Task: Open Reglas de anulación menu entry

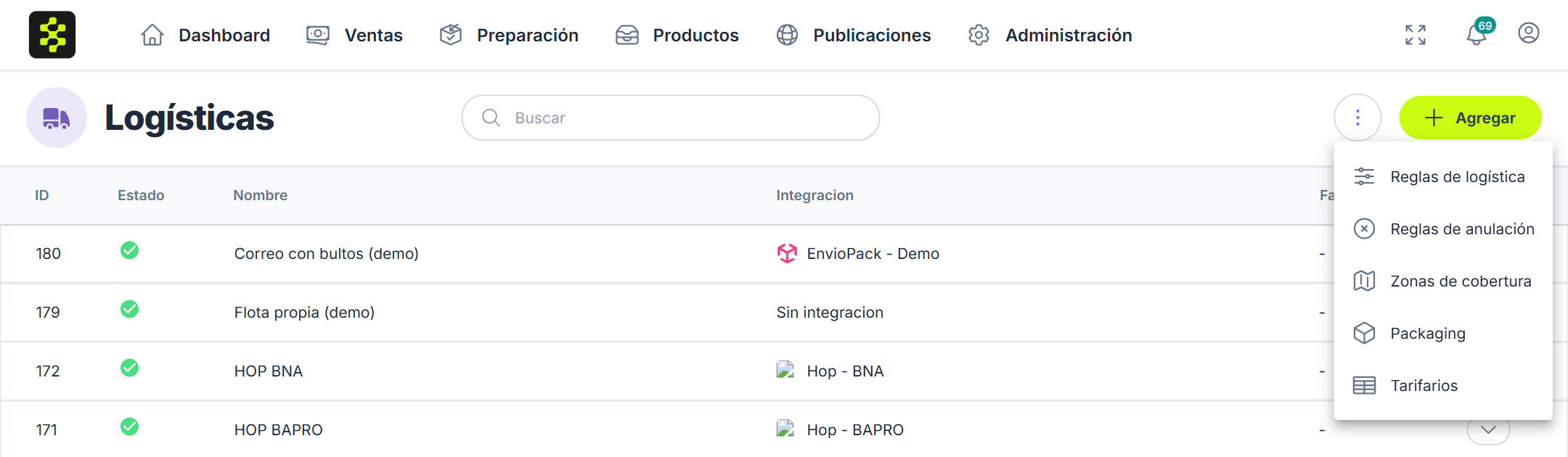Action: tap(1443, 228)
